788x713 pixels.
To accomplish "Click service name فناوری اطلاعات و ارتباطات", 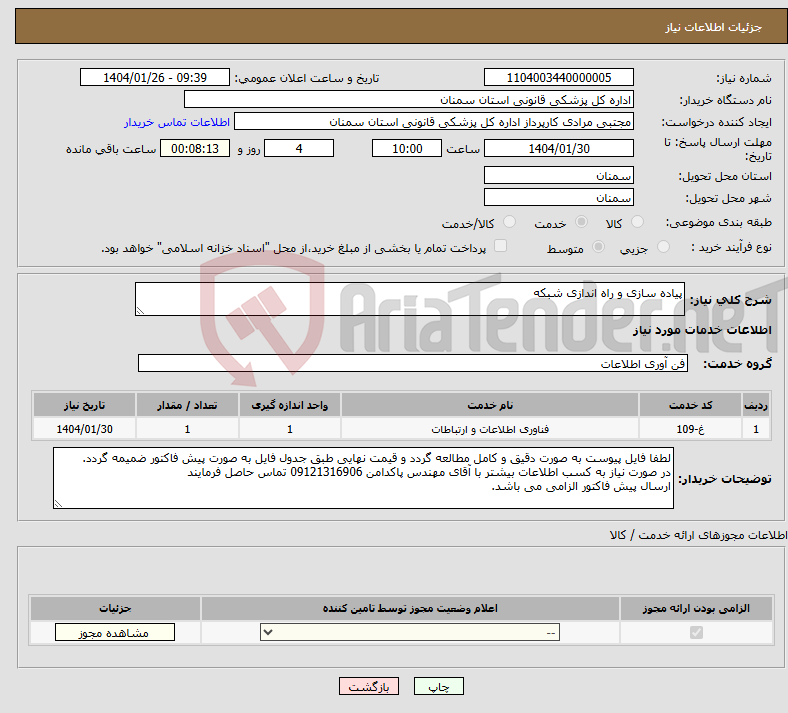I will [x=490, y=429].
